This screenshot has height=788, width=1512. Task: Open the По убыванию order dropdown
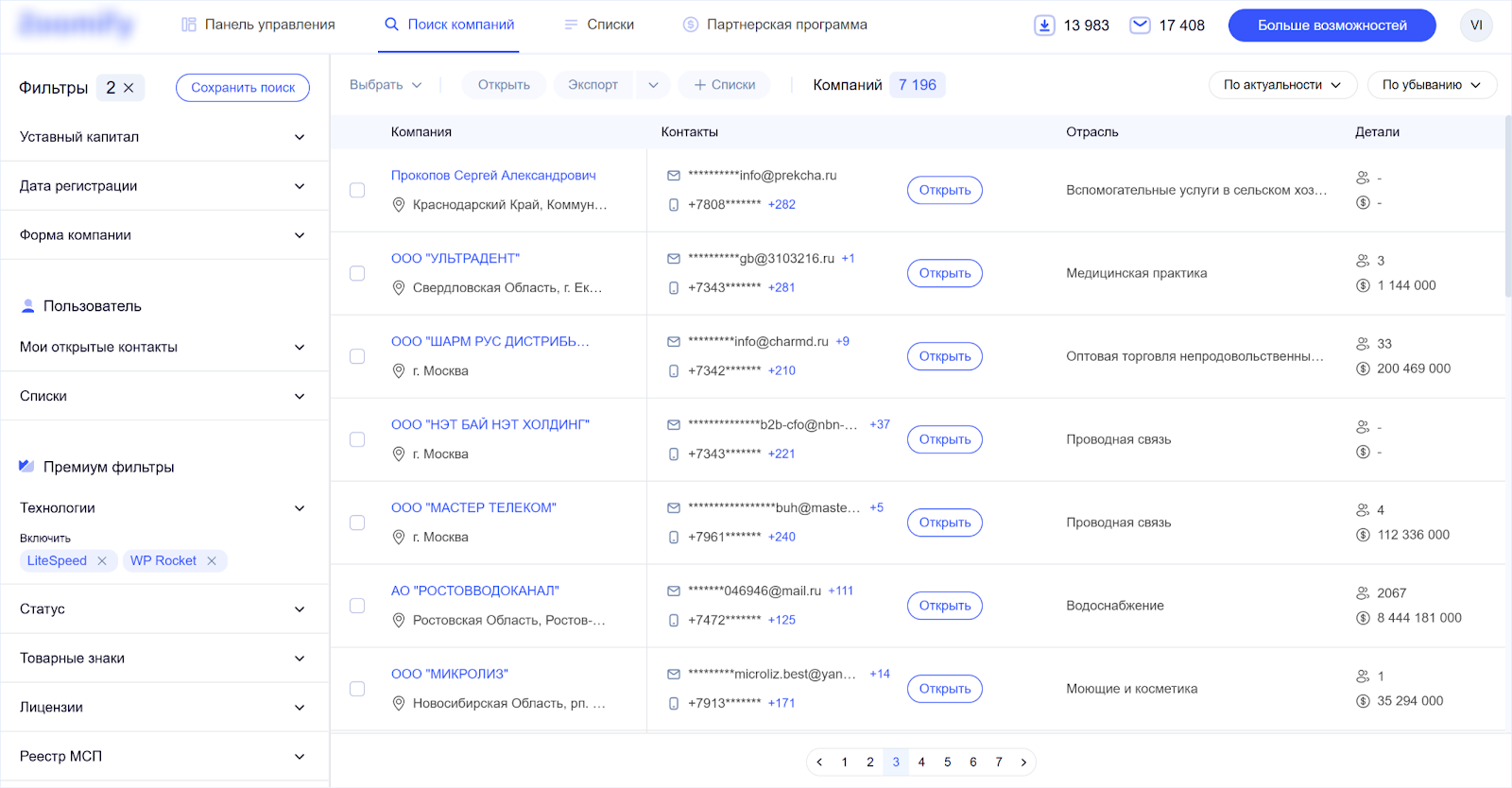(x=1432, y=85)
